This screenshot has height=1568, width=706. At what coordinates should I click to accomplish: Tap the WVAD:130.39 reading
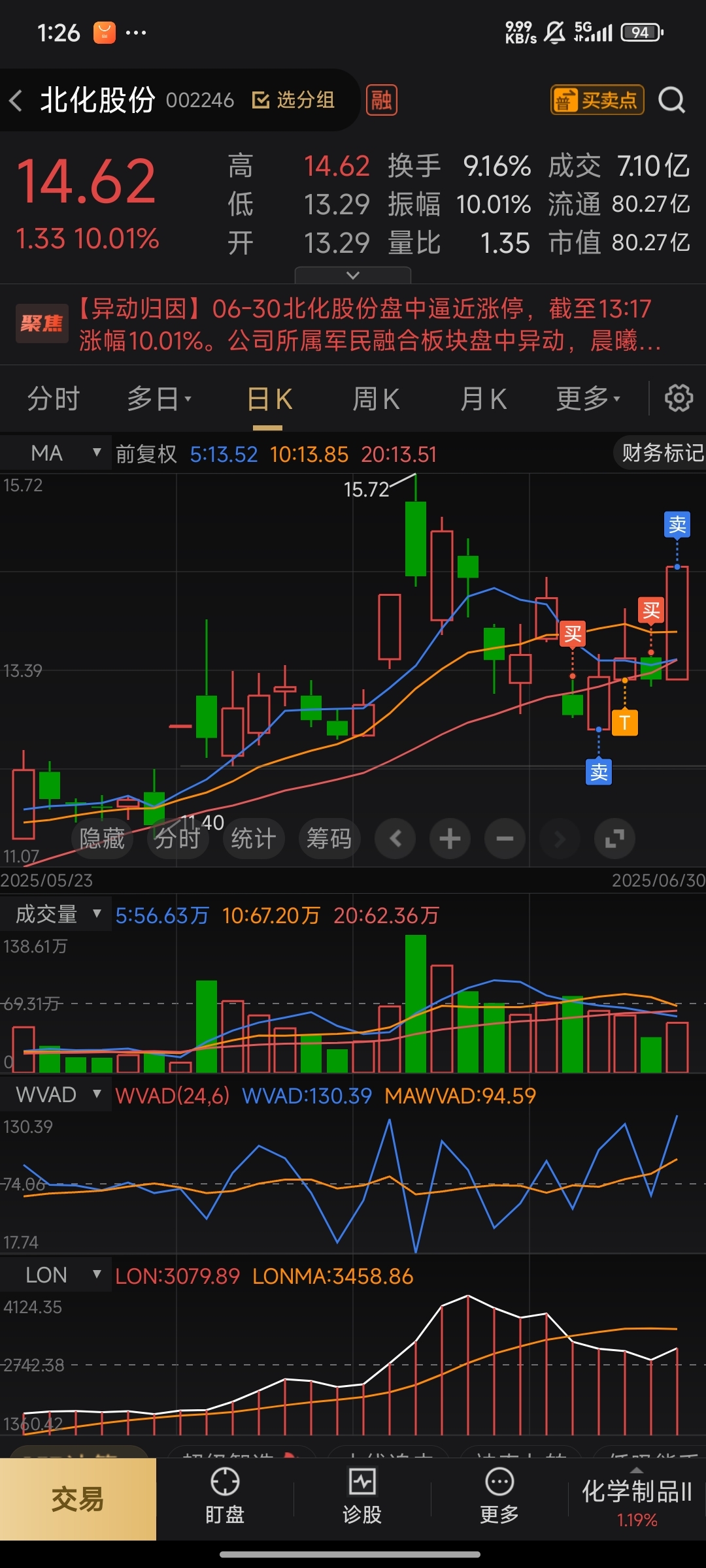pos(307,1096)
